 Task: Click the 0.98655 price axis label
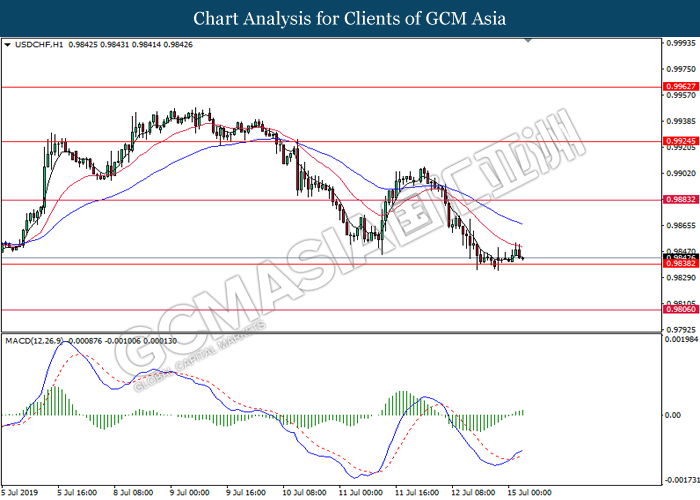click(x=681, y=225)
